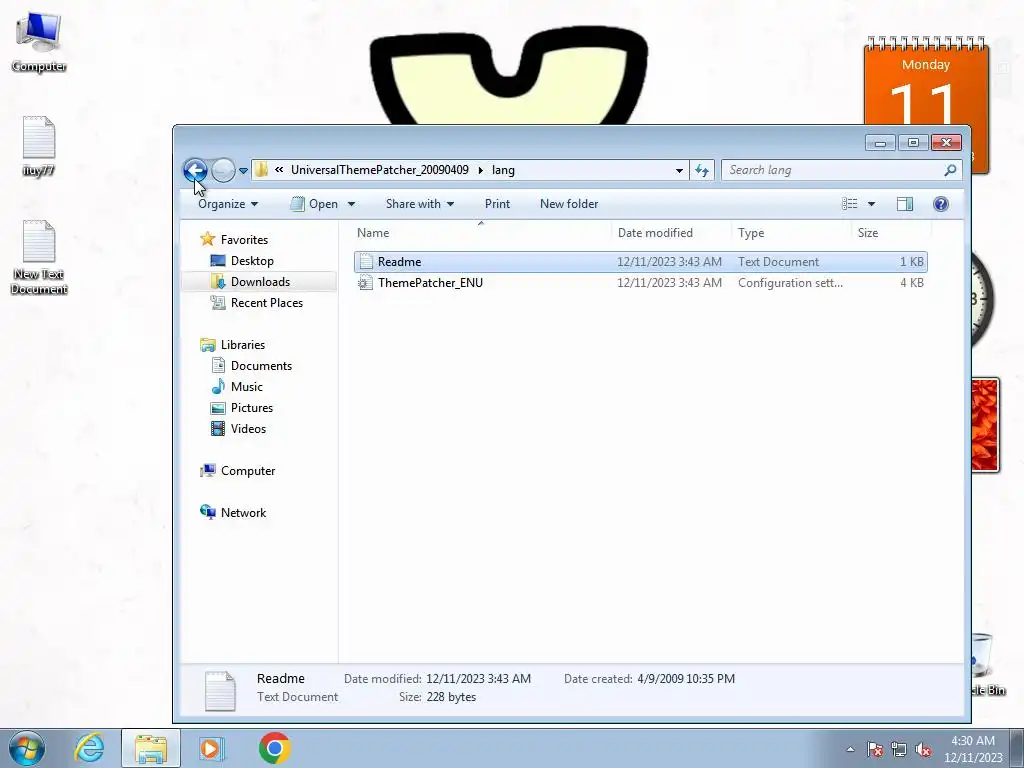This screenshot has height=768, width=1024.
Task: Go back with the Explorer back arrow
Action: (195, 170)
